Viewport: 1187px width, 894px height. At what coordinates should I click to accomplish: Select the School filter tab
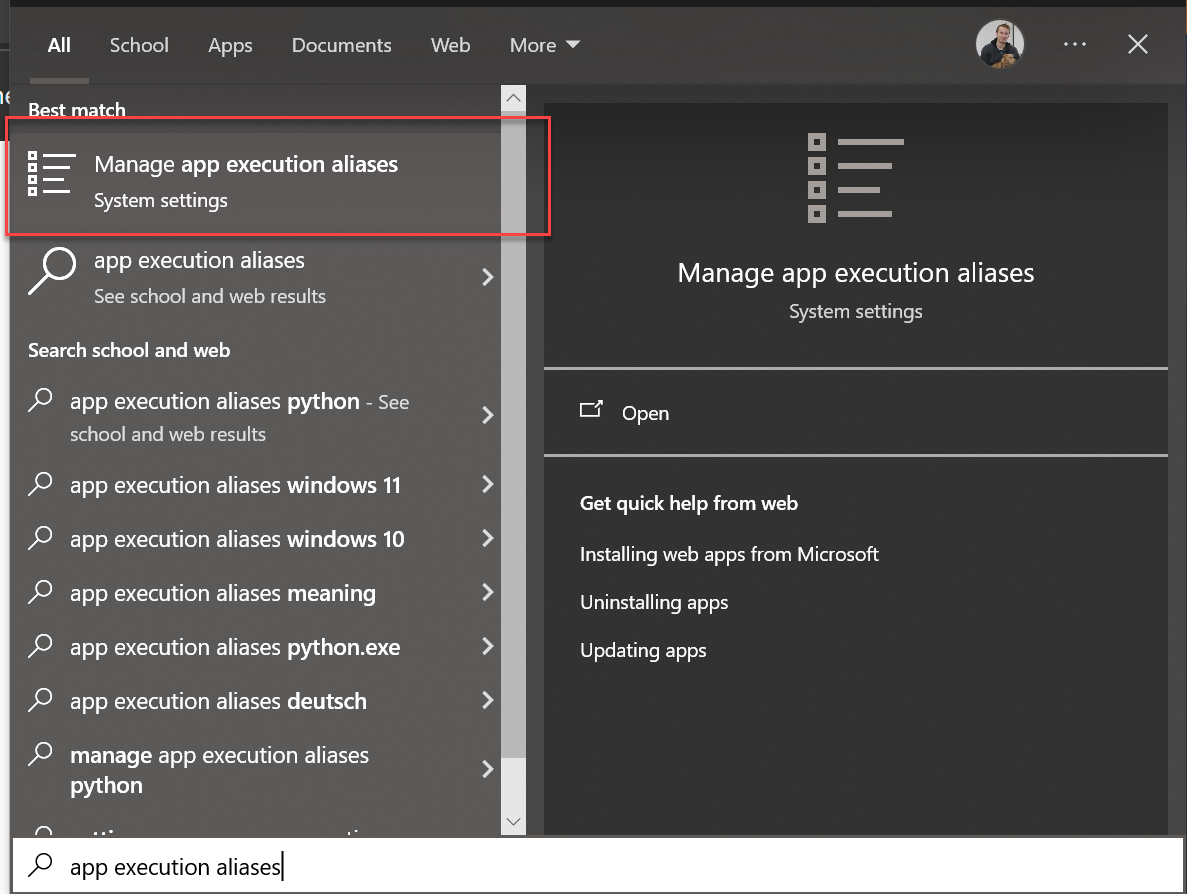click(139, 46)
